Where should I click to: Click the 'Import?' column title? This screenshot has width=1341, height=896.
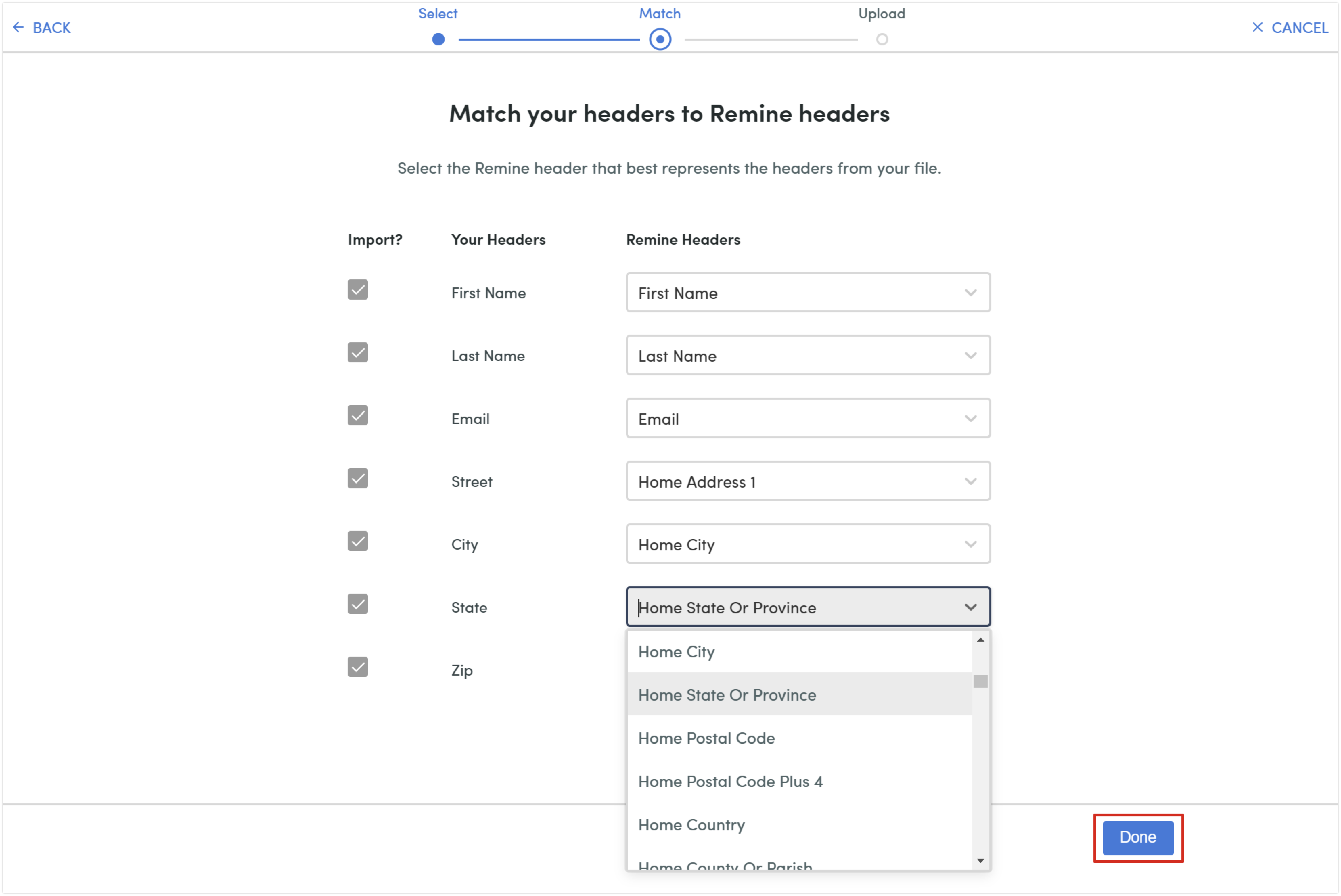click(375, 239)
